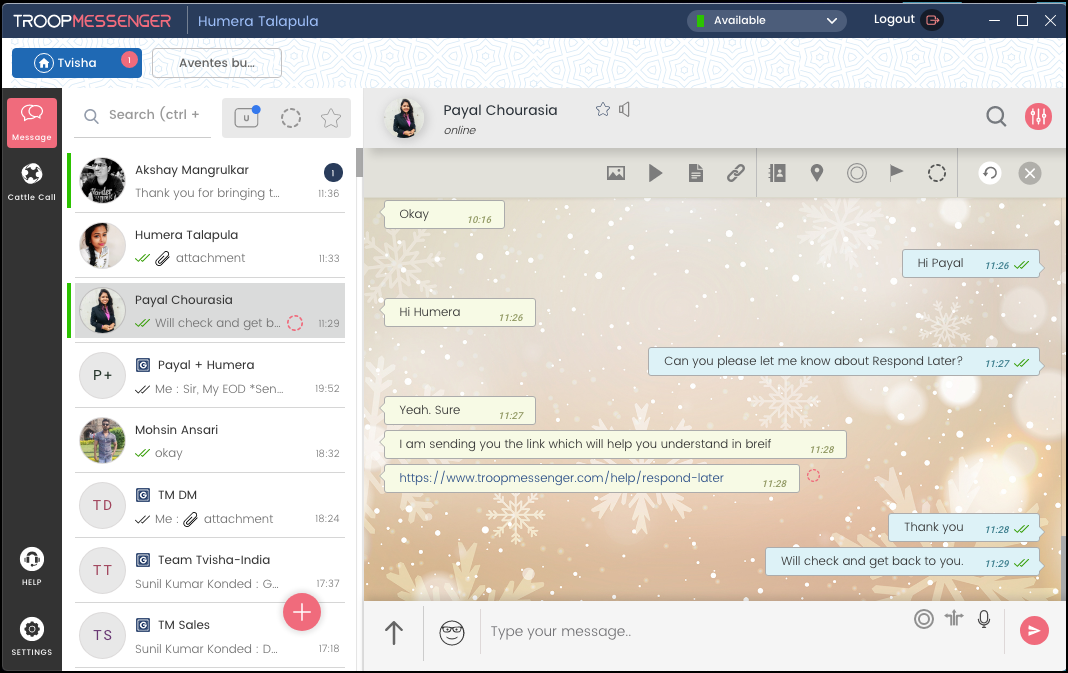Switch to the Aventes workspace tab
Image resolution: width=1068 pixels, height=673 pixels.
pos(216,63)
